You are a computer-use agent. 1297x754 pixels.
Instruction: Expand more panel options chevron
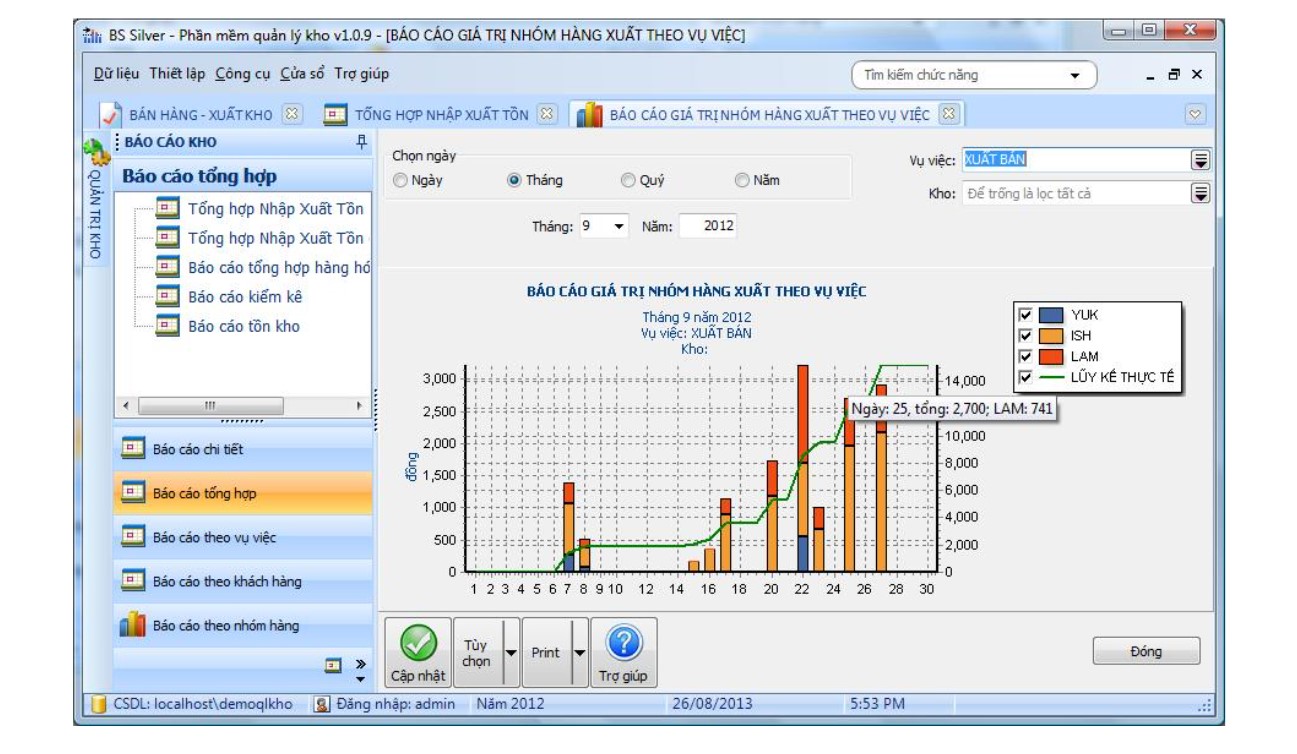[x=361, y=664]
